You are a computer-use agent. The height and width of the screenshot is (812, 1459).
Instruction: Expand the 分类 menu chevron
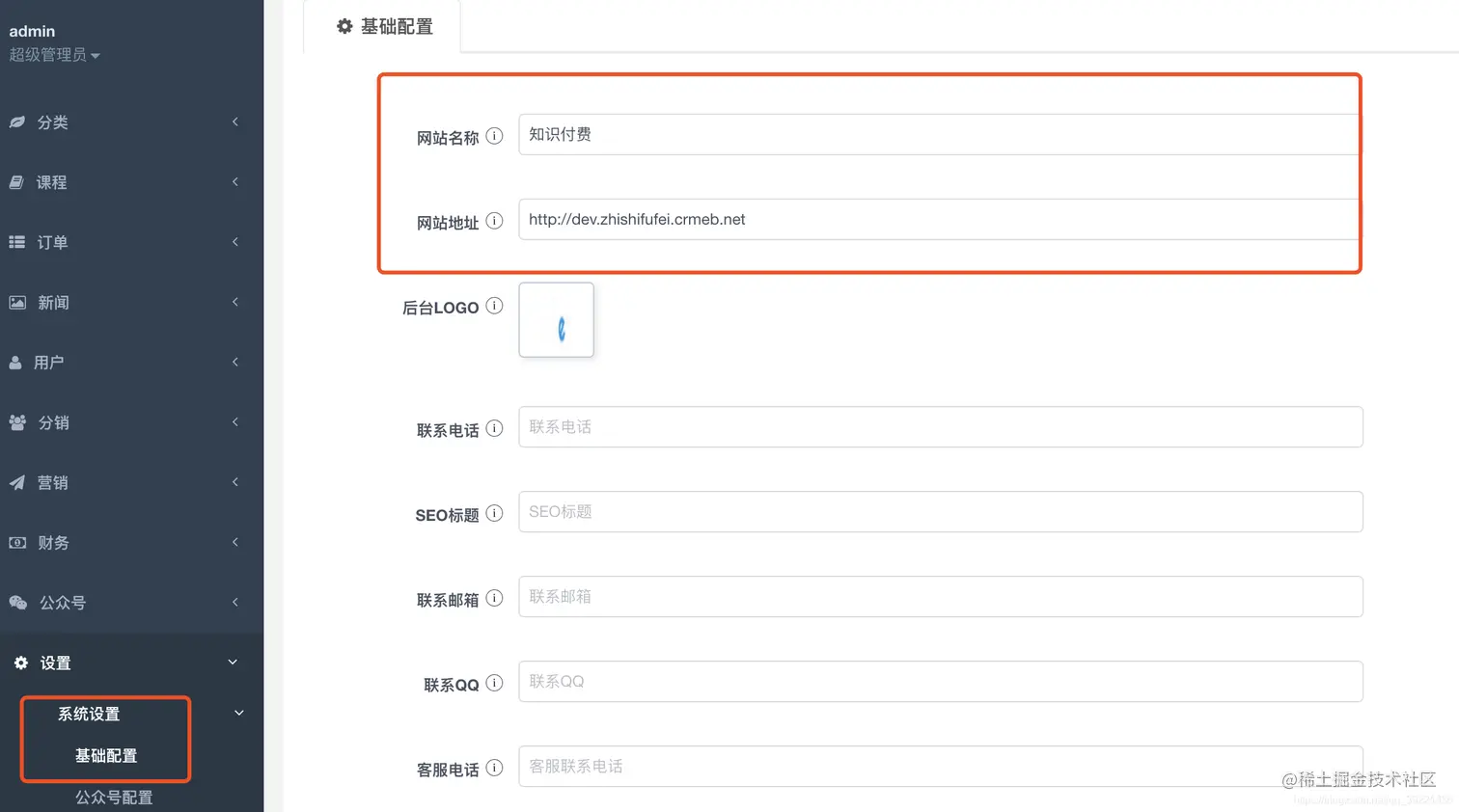pyautogui.click(x=234, y=122)
